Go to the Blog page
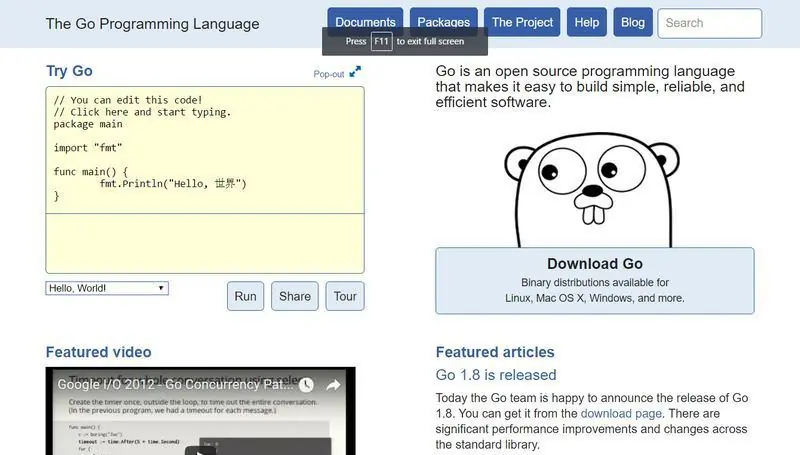 click(633, 22)
